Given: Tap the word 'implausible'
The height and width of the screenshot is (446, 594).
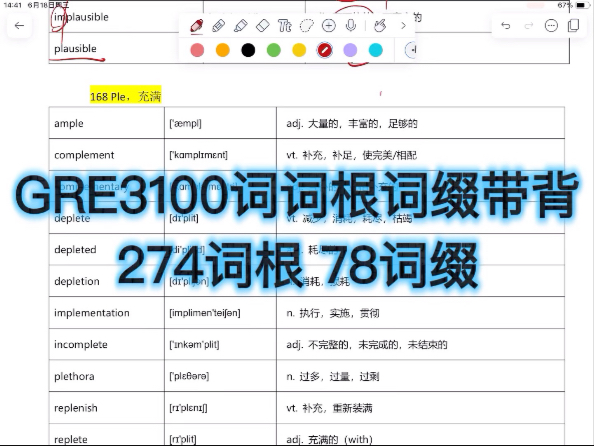Looking at the screenshot, I should pyautogui.click(x=81, y=17).
